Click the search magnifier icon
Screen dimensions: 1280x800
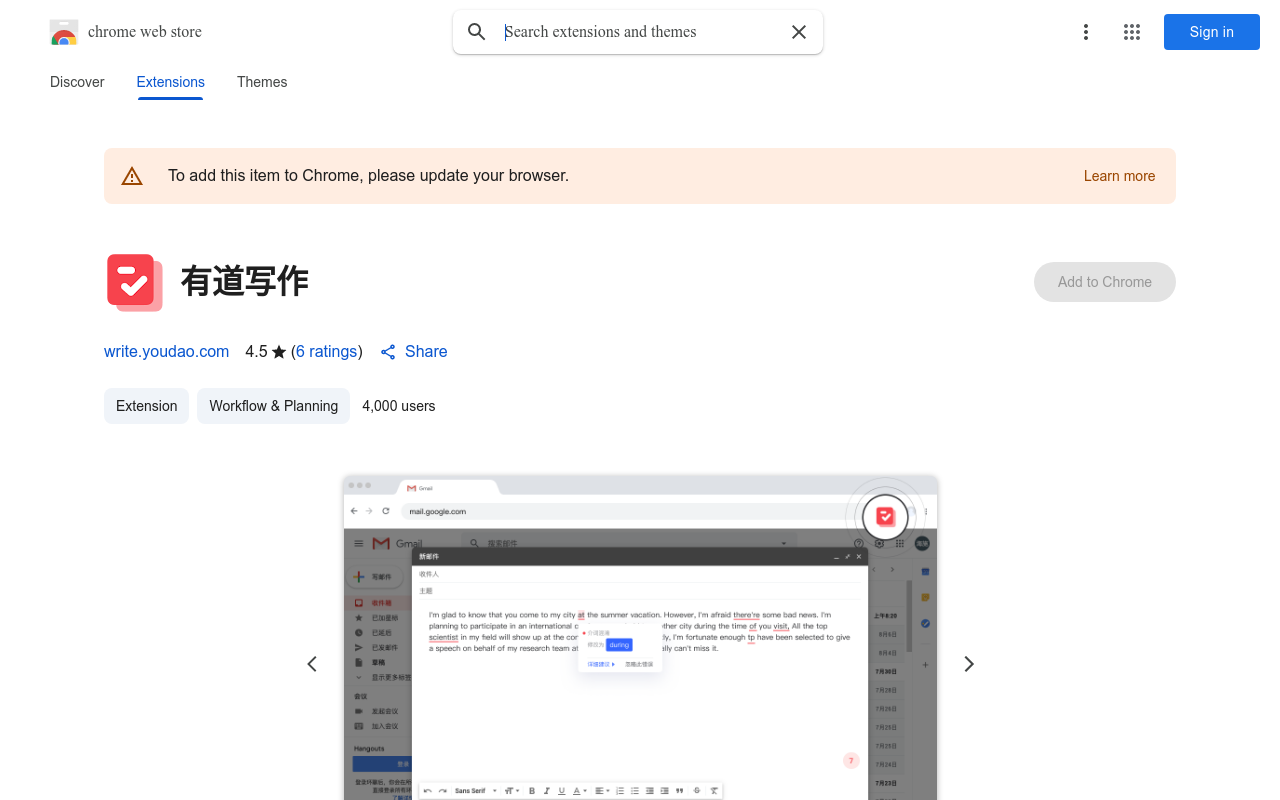477,32
